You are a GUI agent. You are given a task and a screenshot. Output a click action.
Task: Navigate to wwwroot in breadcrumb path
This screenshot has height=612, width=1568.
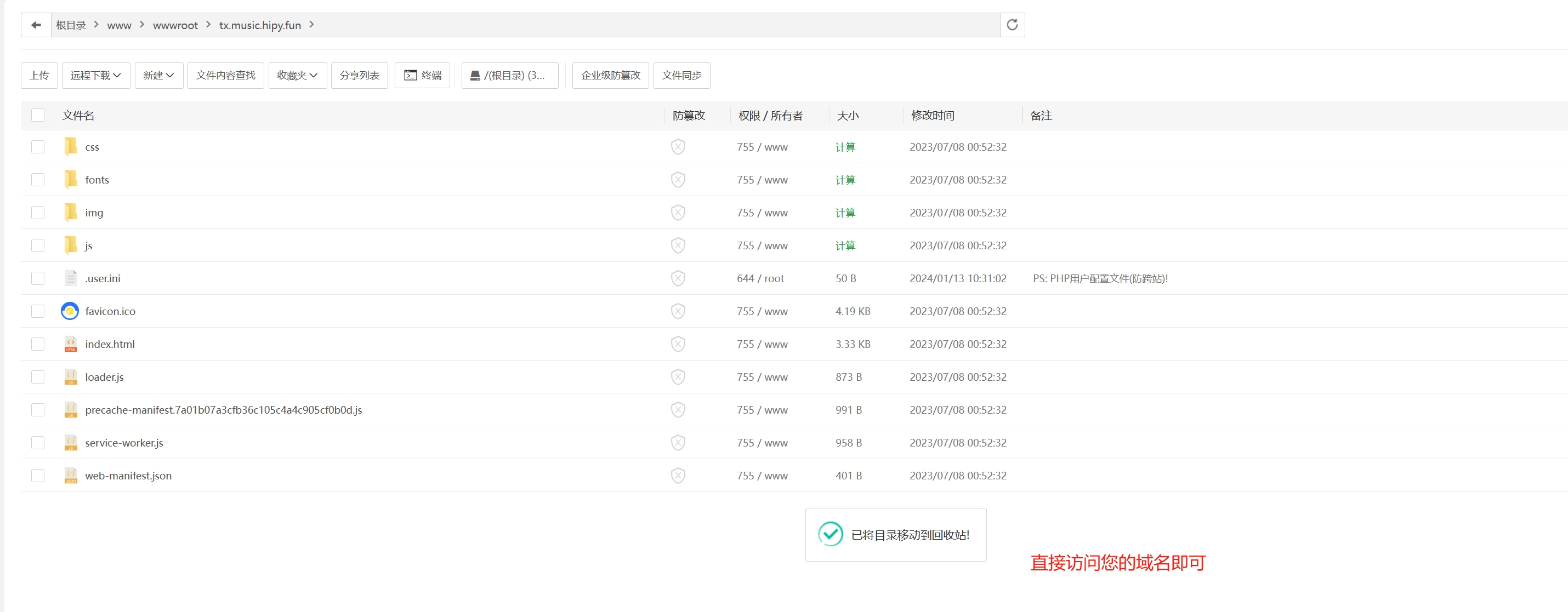click(175, 25)
